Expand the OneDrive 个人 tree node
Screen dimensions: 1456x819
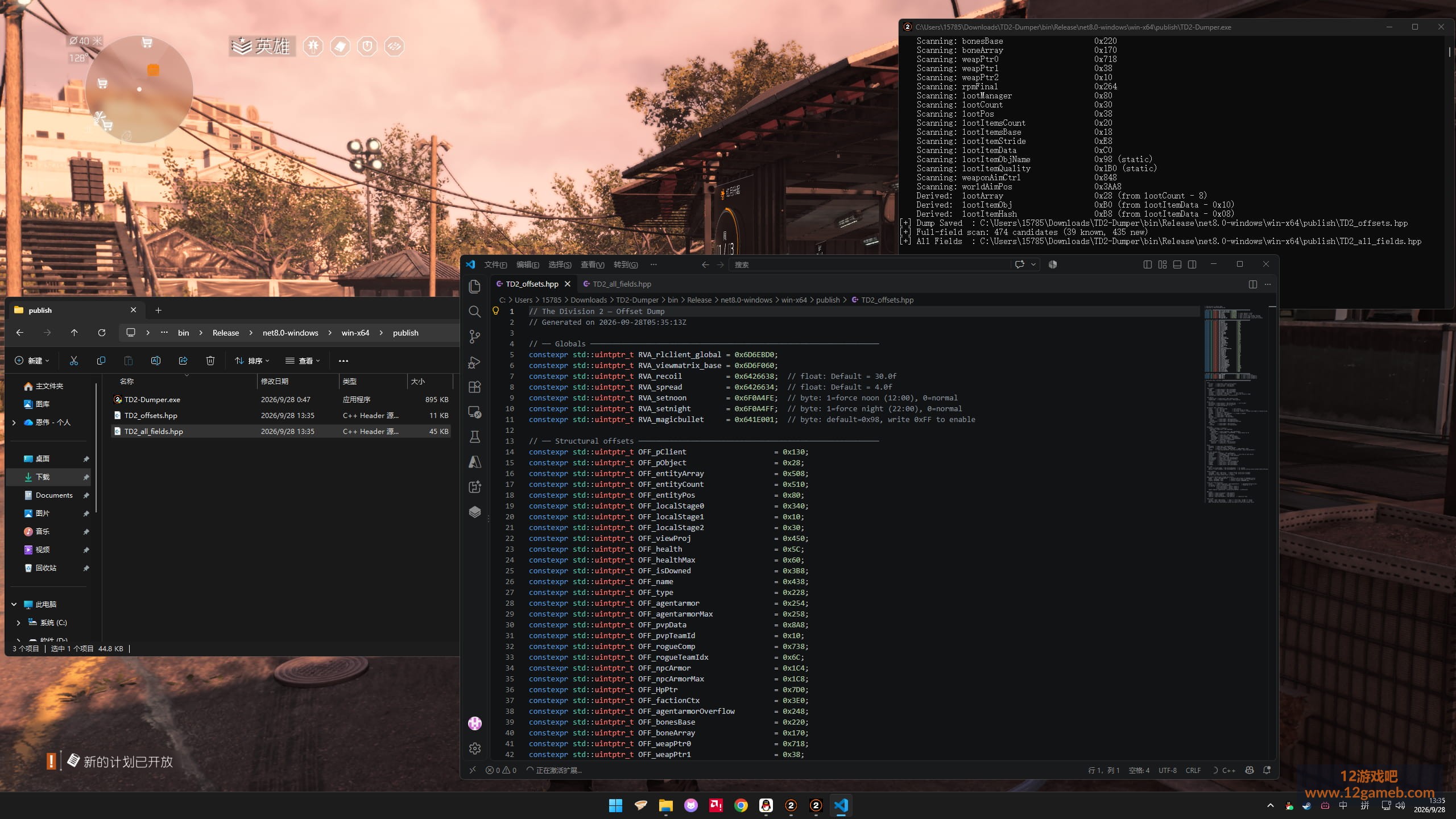tap(14, 422)
